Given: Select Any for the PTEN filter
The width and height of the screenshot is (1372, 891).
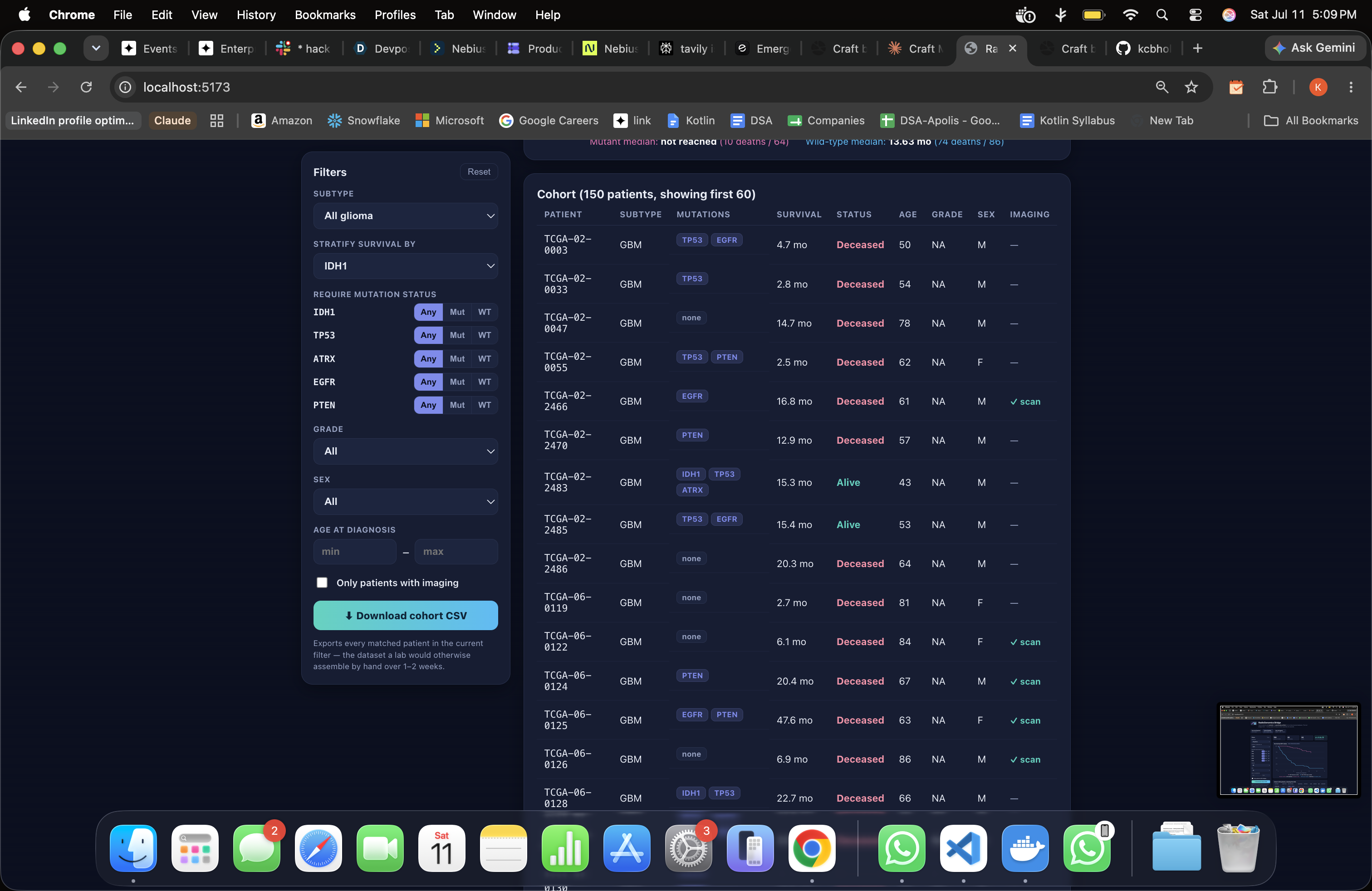Looking at the screenshot, I should coord(428,405).
